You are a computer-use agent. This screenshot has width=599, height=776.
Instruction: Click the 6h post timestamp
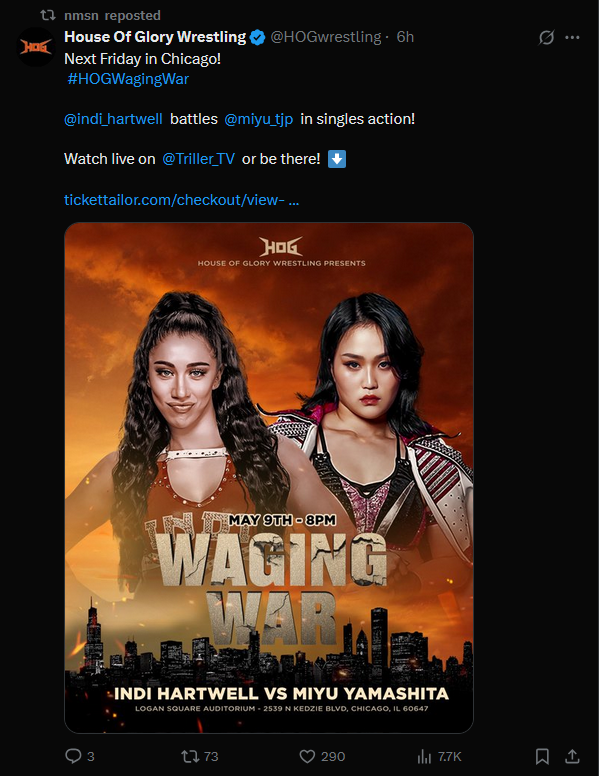(x=405, y=37)
